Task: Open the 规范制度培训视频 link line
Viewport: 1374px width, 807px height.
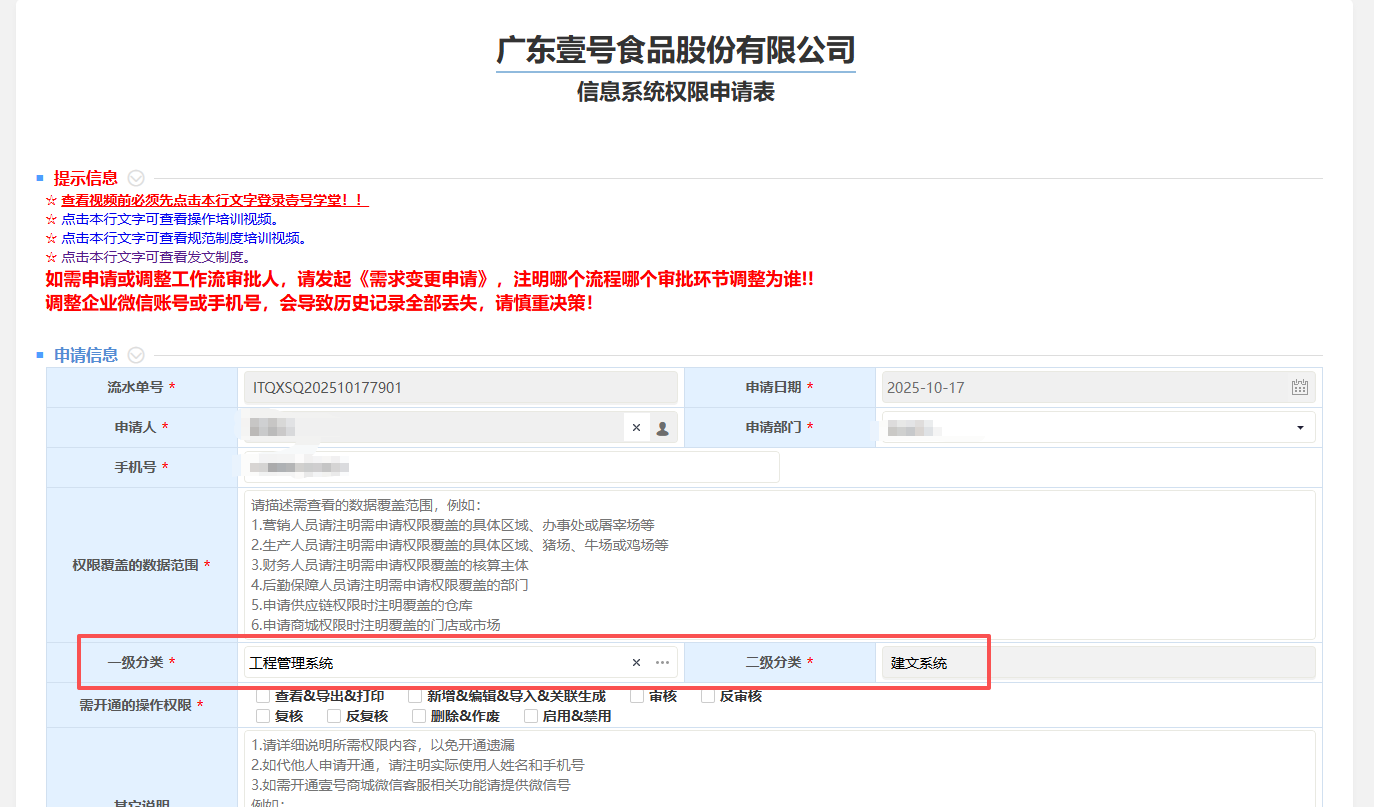Action: [x=183, y=238]
